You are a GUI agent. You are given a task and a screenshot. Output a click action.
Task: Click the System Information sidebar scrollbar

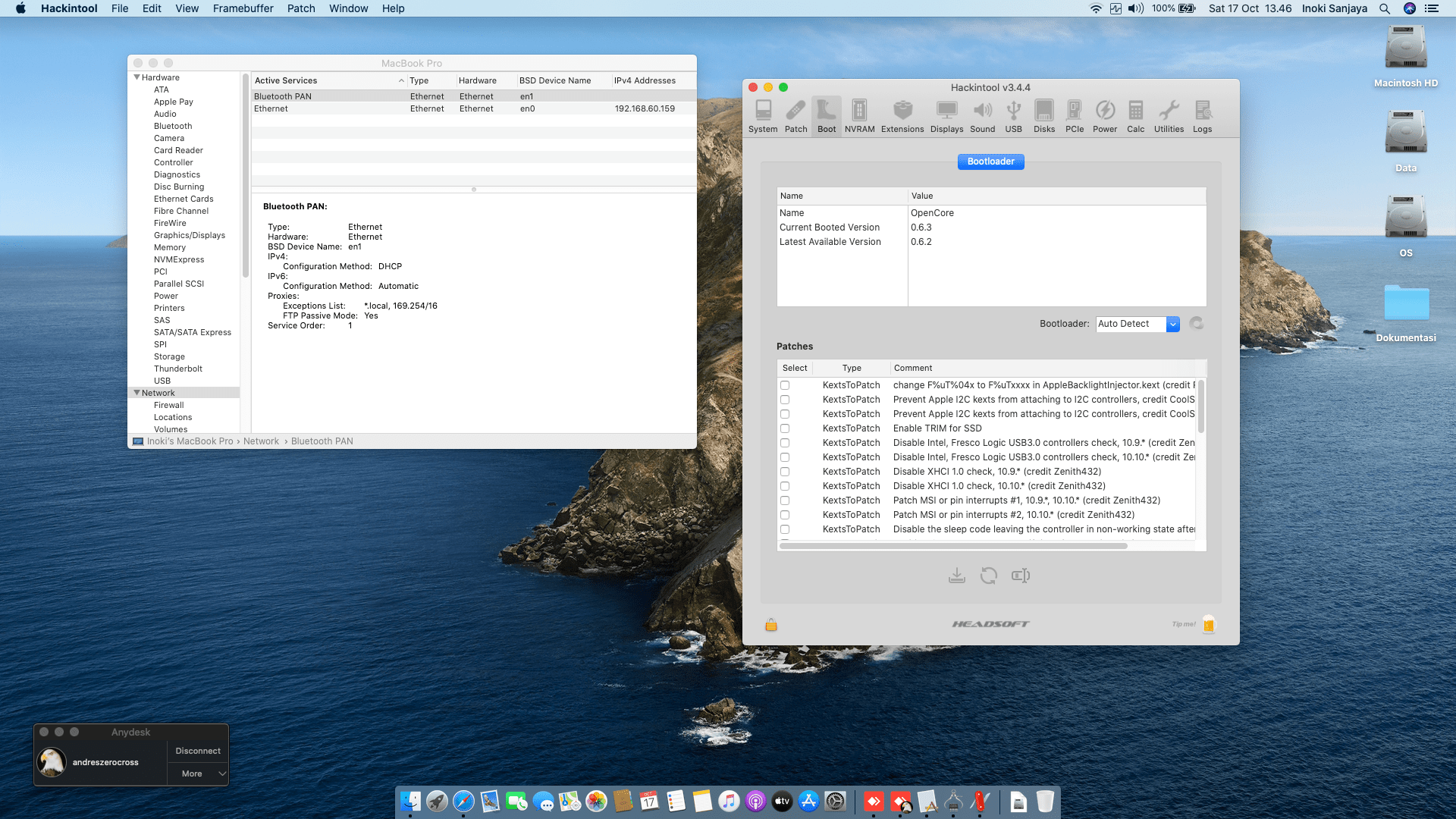coord(246,175)
